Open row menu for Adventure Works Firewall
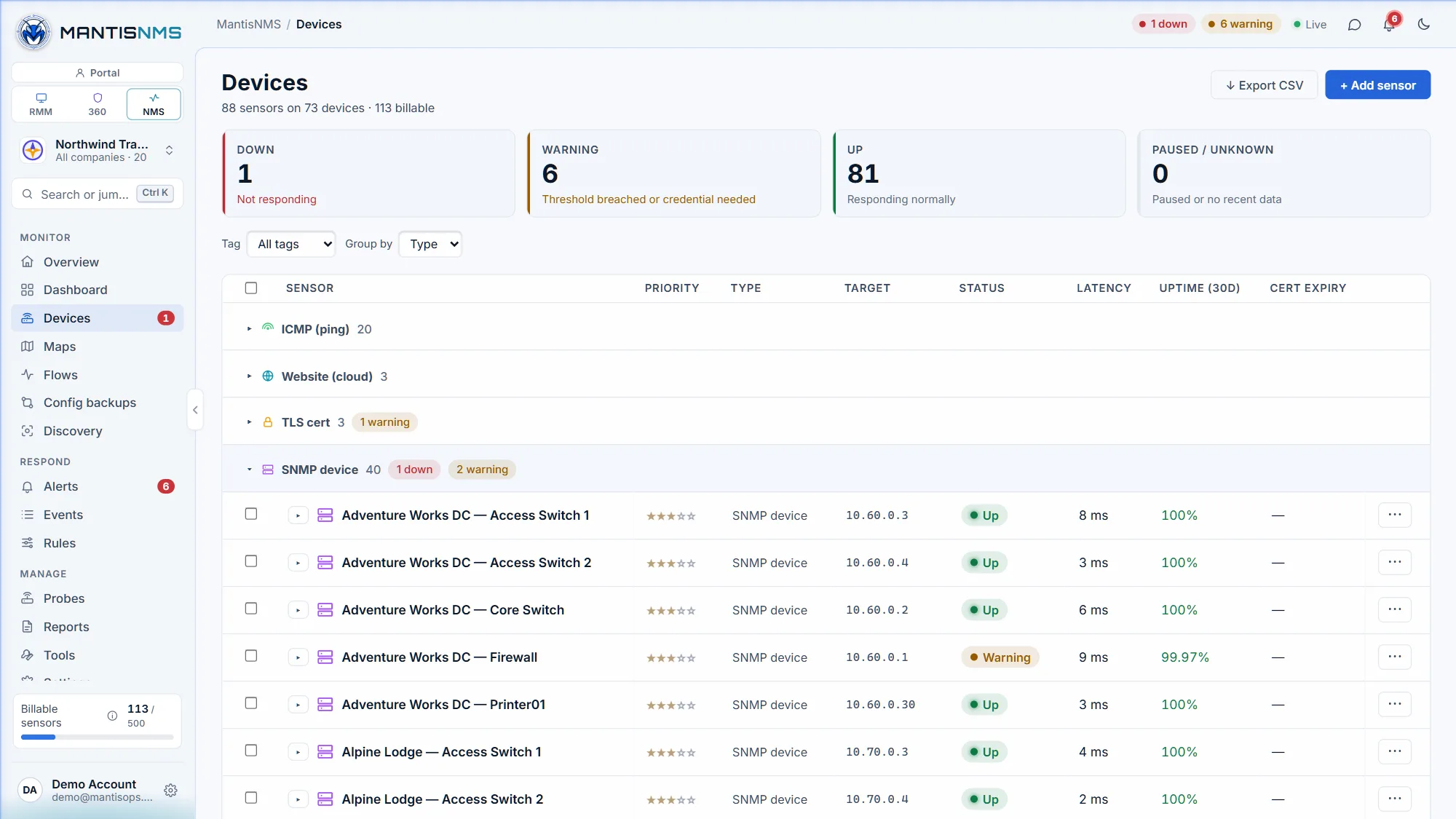This screenshot has width=1456, height=819. [1395, 657]
